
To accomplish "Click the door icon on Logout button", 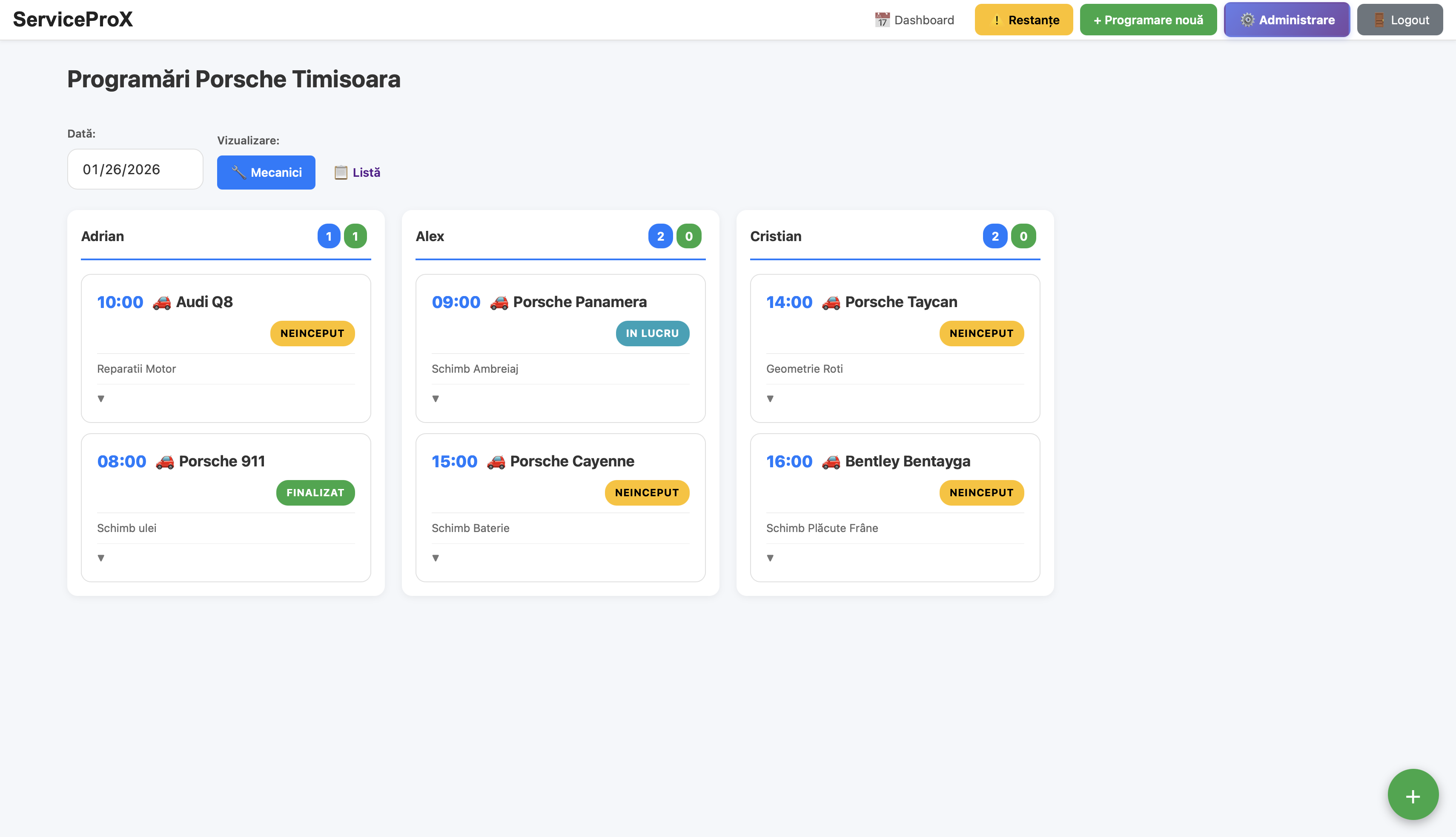I will [1379, 19].
